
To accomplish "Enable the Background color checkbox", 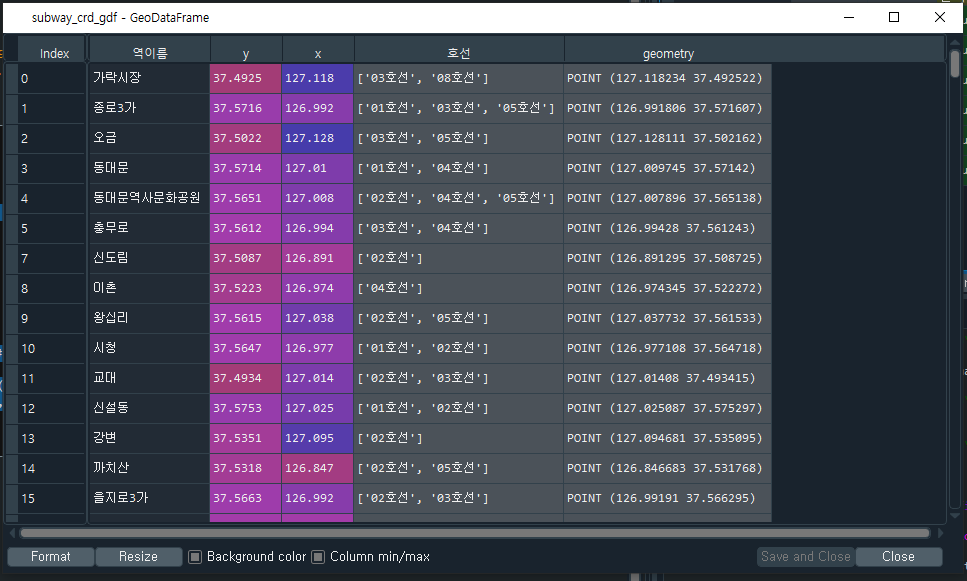I will [x=195, y=557].
